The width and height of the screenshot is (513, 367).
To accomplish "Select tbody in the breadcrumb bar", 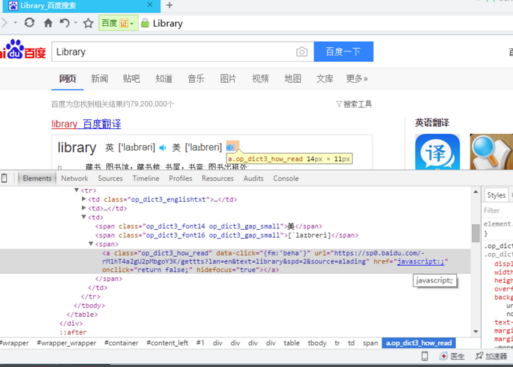I will point(317,343).
